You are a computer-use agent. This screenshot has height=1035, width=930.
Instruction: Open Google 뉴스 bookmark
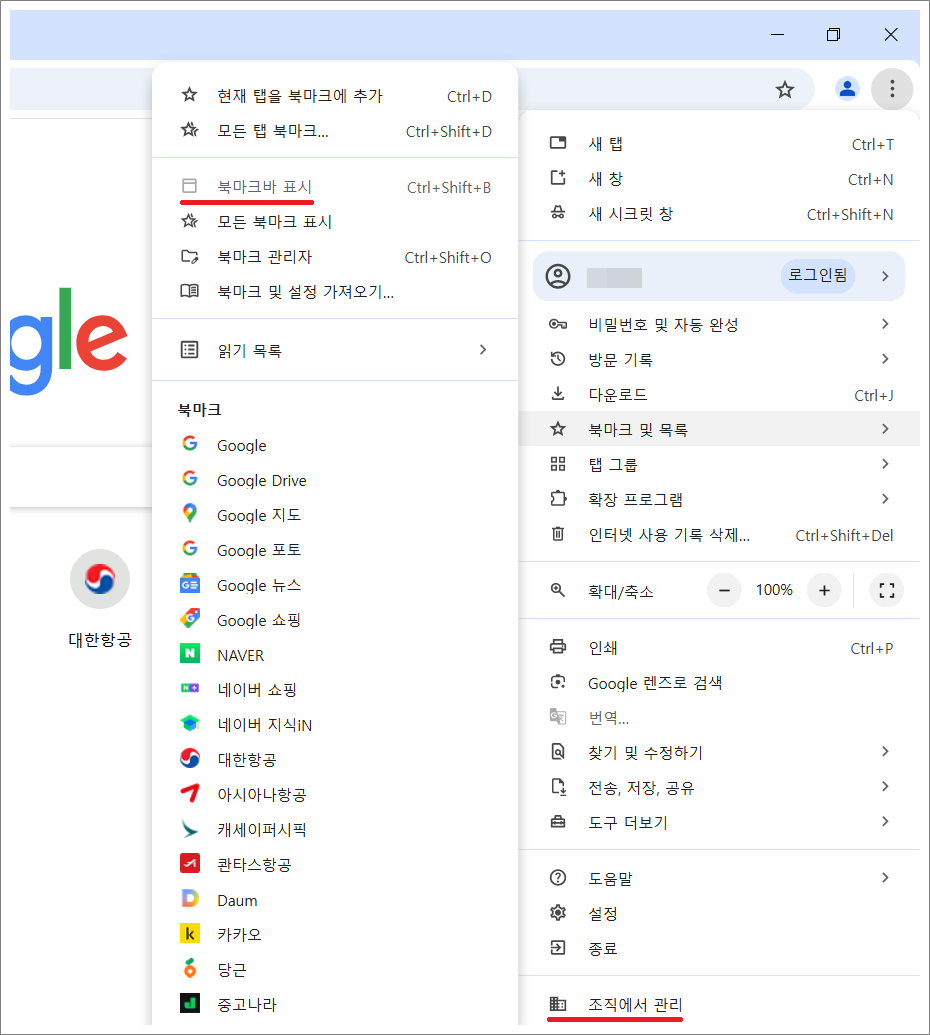(335, 585)
